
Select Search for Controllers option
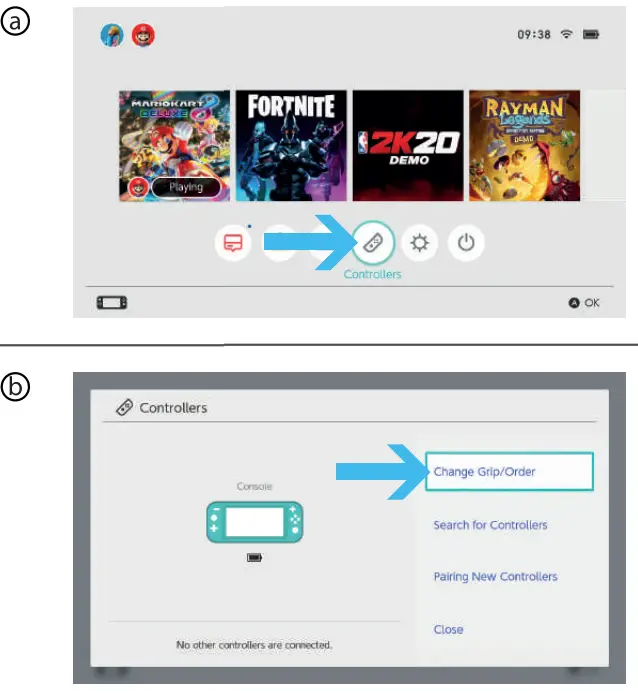[x=490, y=525]
